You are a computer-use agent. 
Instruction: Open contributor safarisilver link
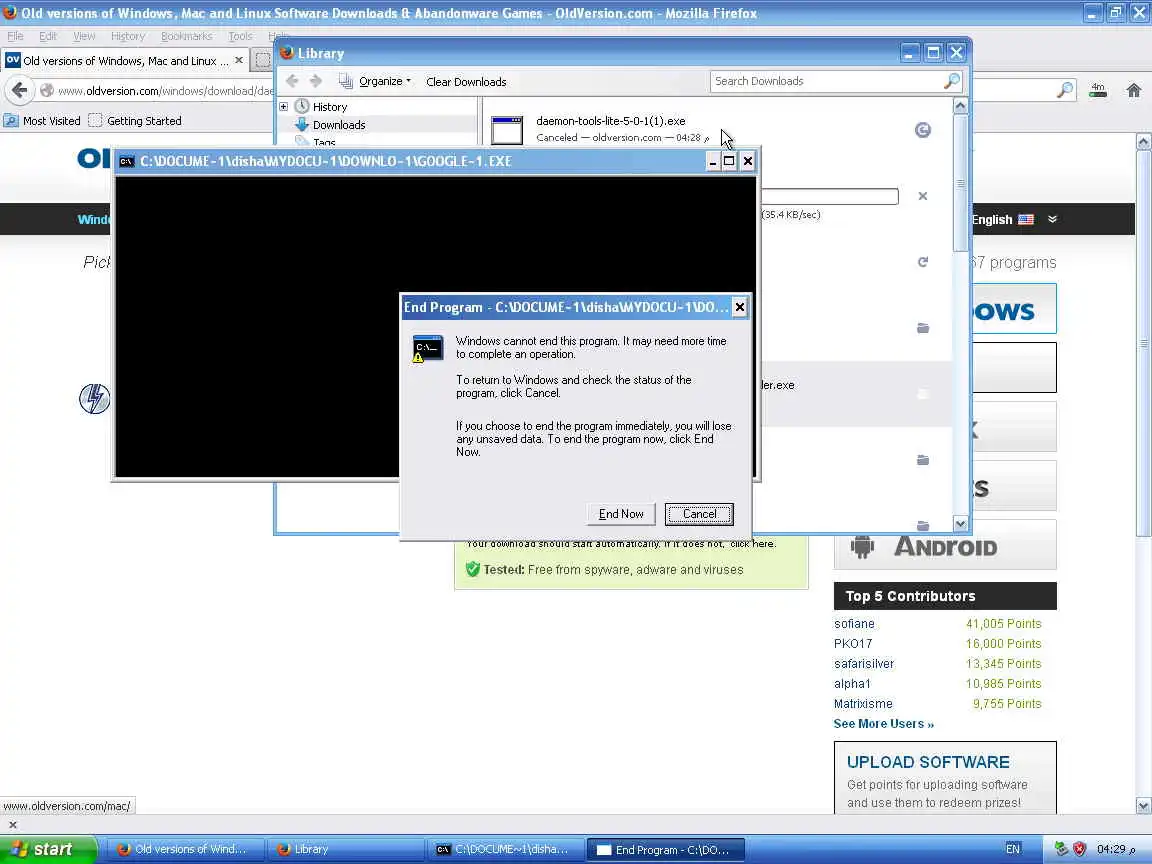coord(864,663)
